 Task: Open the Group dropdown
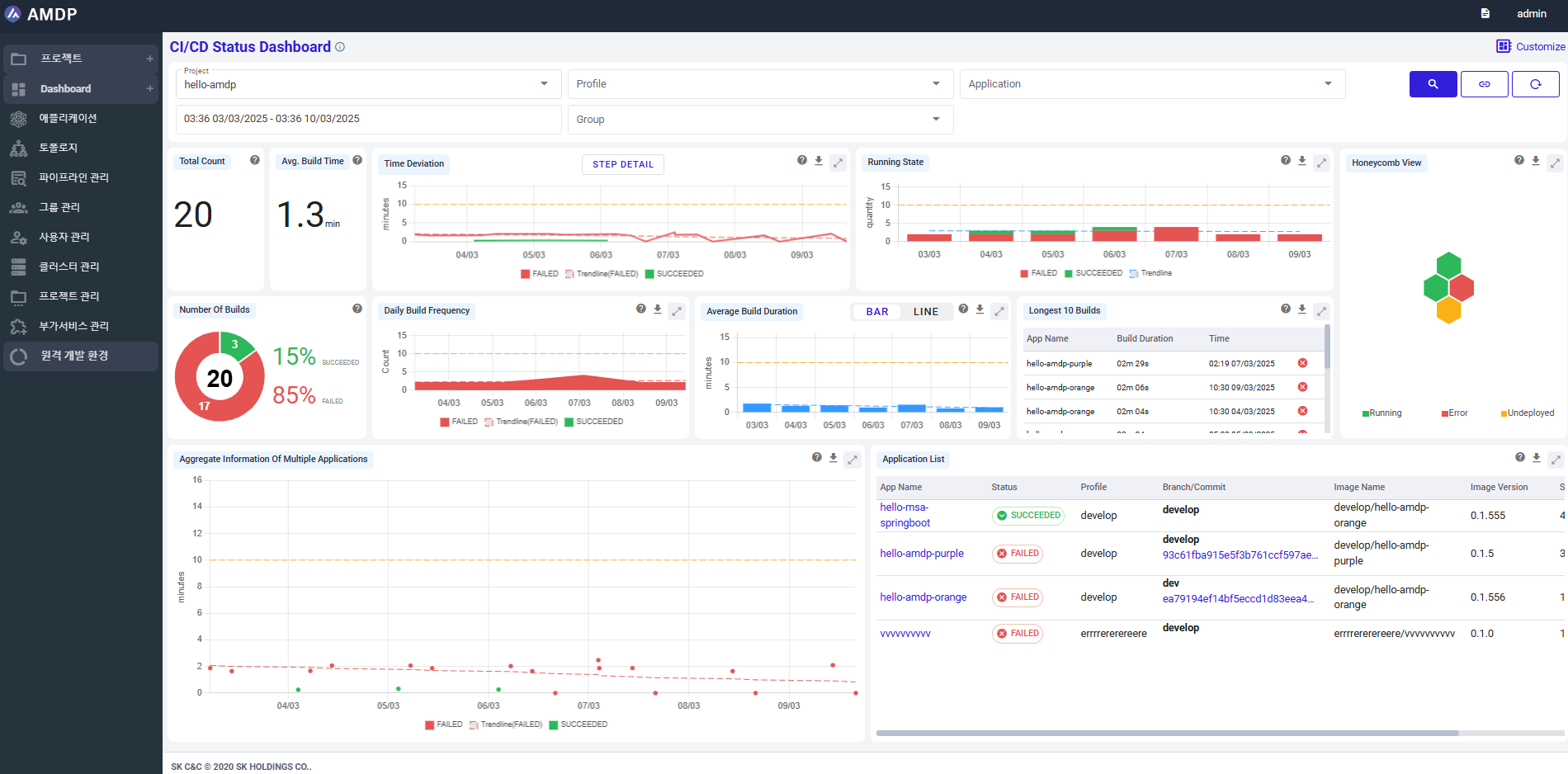[x=760, y=119]
